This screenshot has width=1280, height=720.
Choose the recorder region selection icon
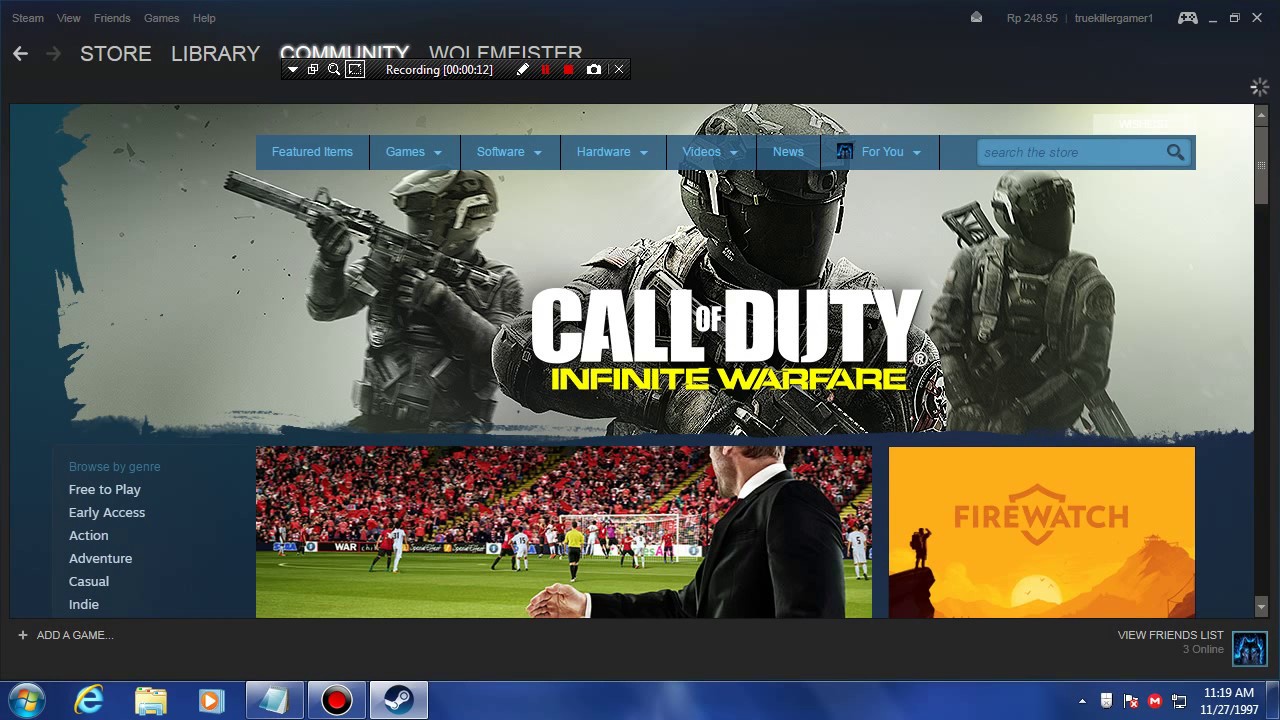pos(355,69)
